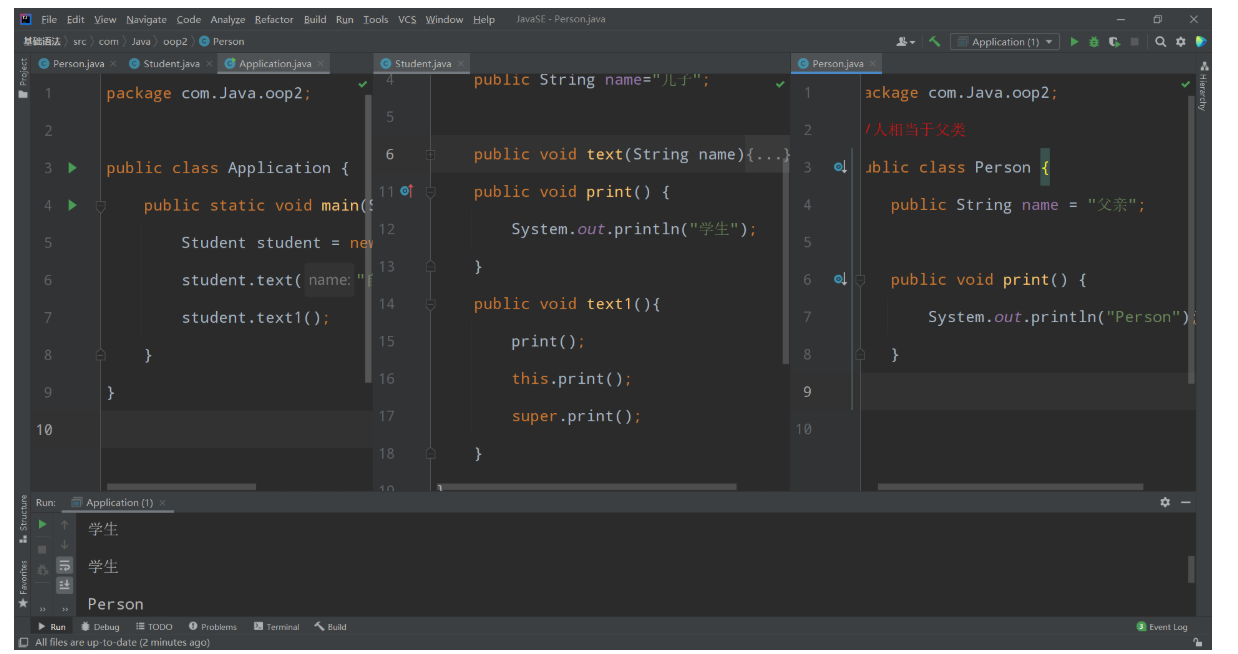Open the Debug tool window button

click(x=100, y=627)
